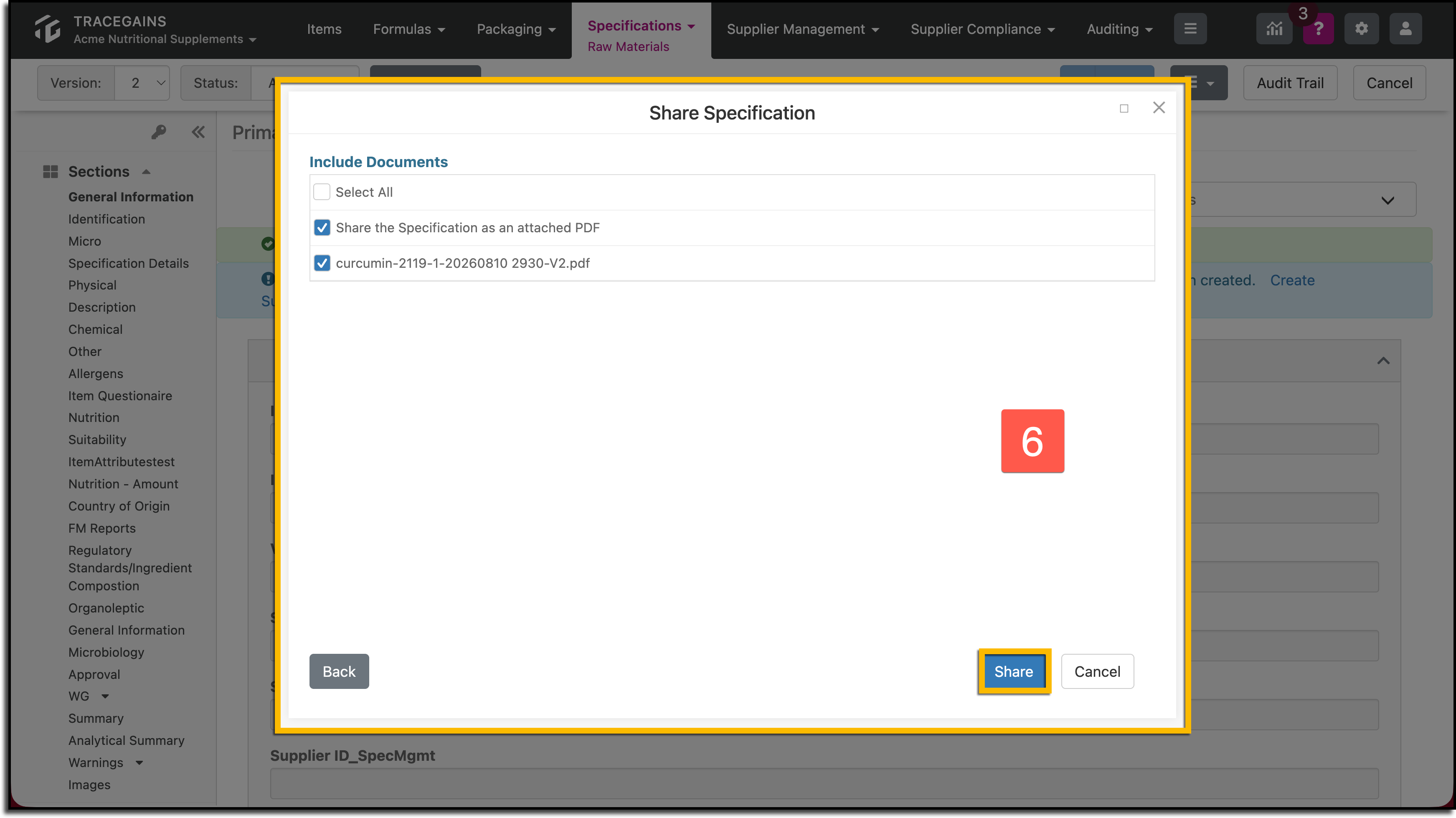Click the Supplier ID_SpecMgmt input field
The height and width of the screenshot is (818, 1456).
coord(824,783)
